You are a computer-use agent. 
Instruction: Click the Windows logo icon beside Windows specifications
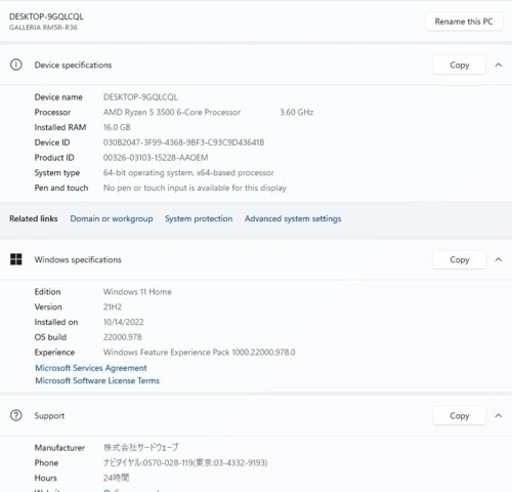[x=16, y=259]
